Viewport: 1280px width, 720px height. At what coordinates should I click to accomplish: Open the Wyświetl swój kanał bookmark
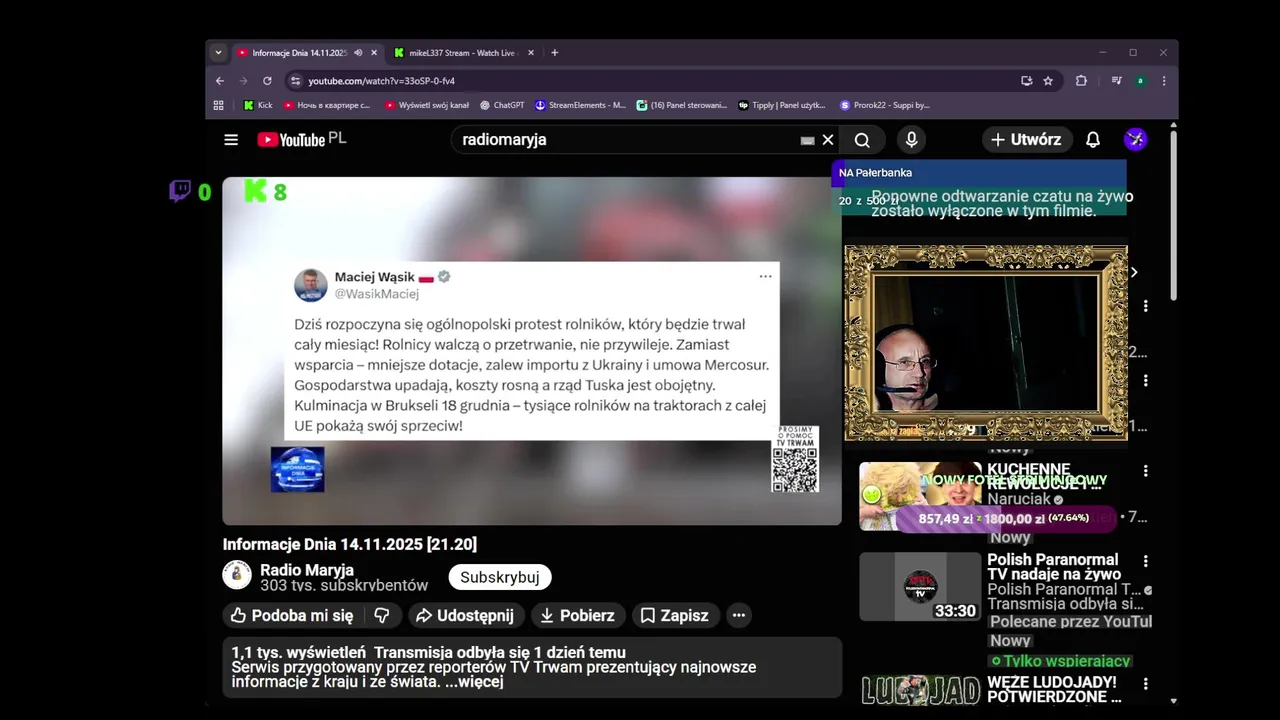pyautogui.click(x=427, y=105)
